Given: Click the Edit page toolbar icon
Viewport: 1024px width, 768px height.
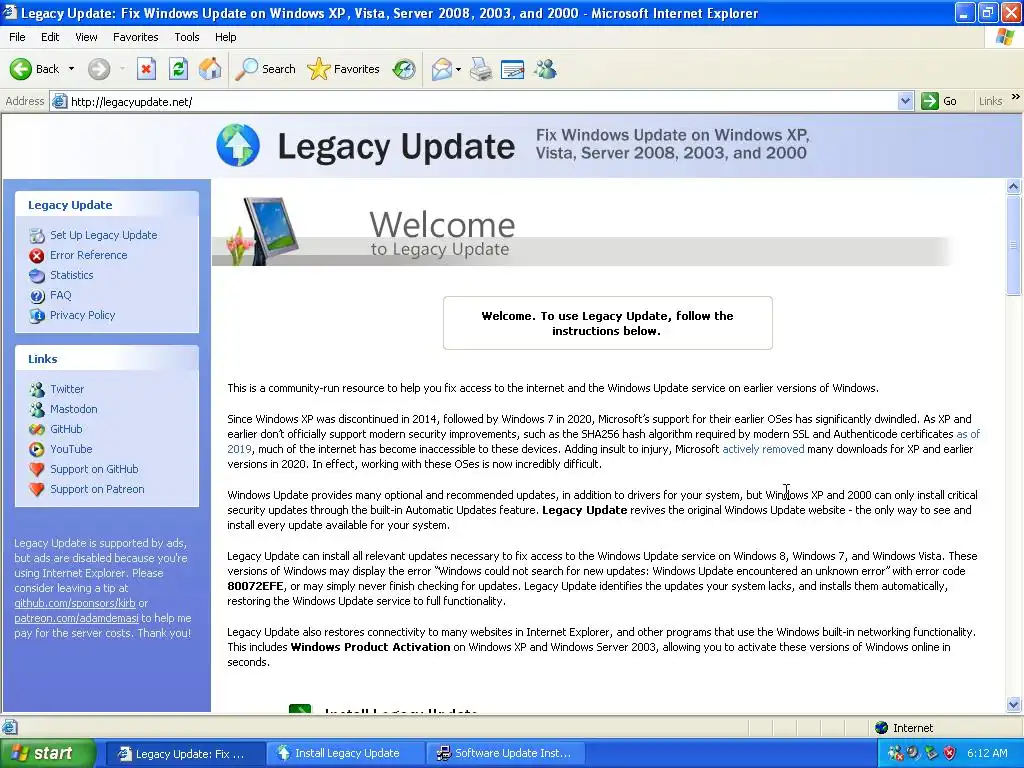Looking at the screenshot, I should pos(512,69).
